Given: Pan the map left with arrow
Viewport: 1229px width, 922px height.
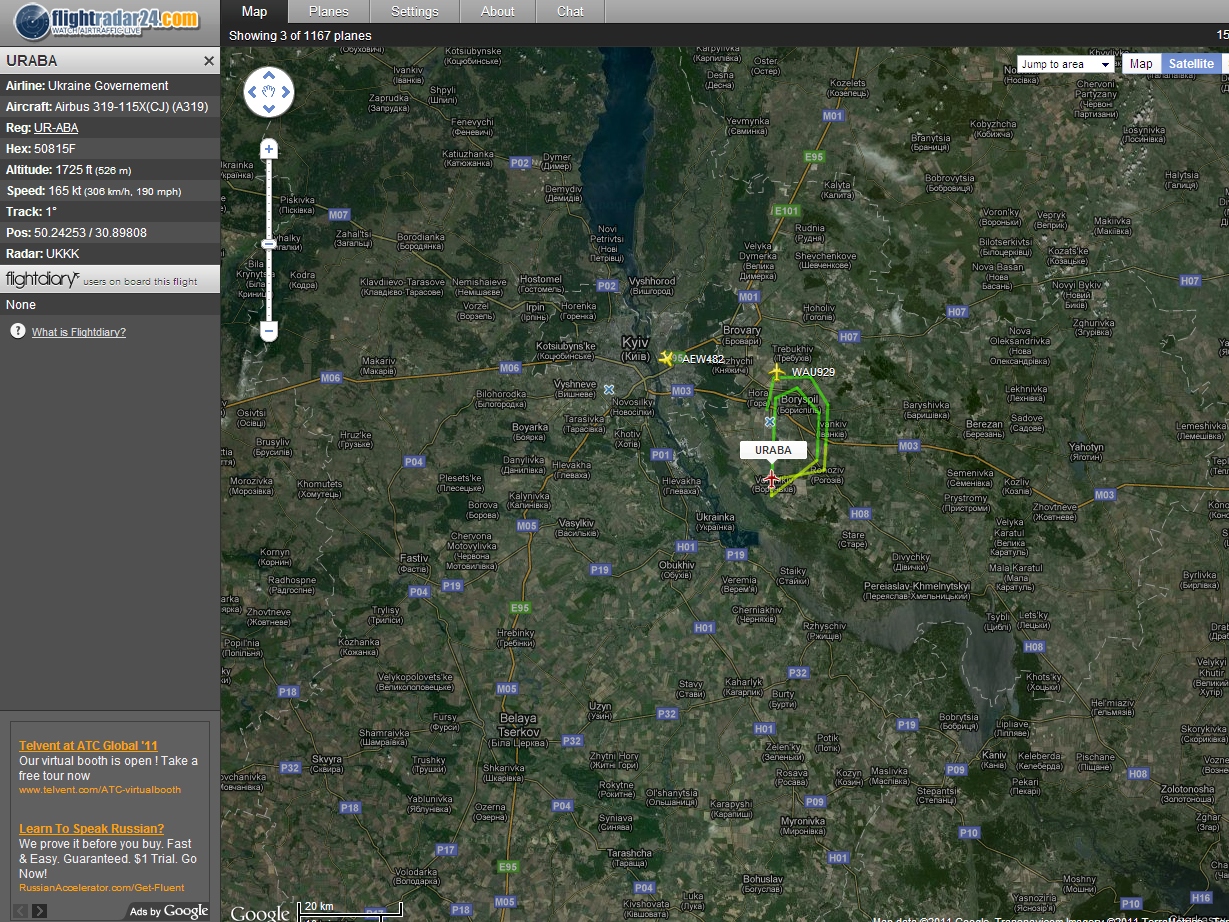Looking at the screenshot, I should click(x=251, y=93).
